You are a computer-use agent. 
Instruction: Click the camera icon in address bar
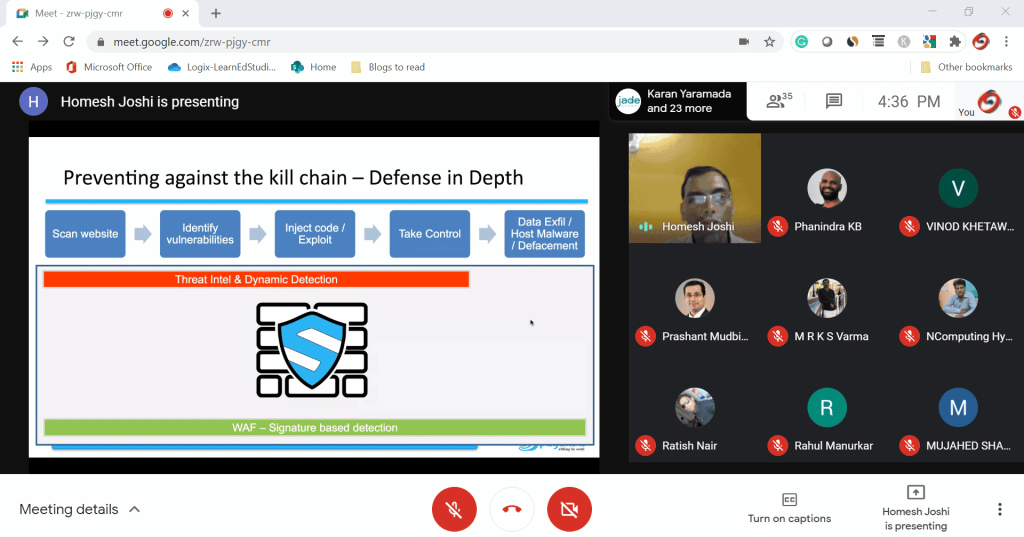pos(744,42)
